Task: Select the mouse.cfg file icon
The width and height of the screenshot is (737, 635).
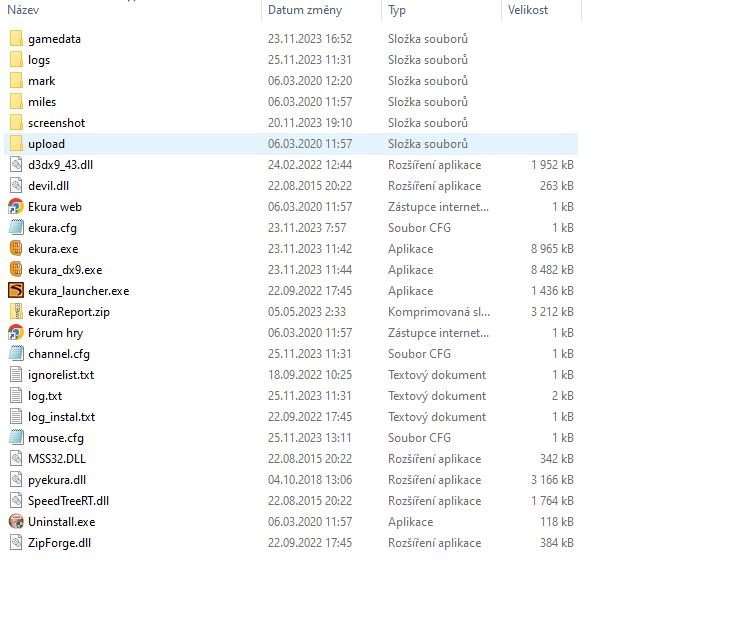Action: pos(16,438)
